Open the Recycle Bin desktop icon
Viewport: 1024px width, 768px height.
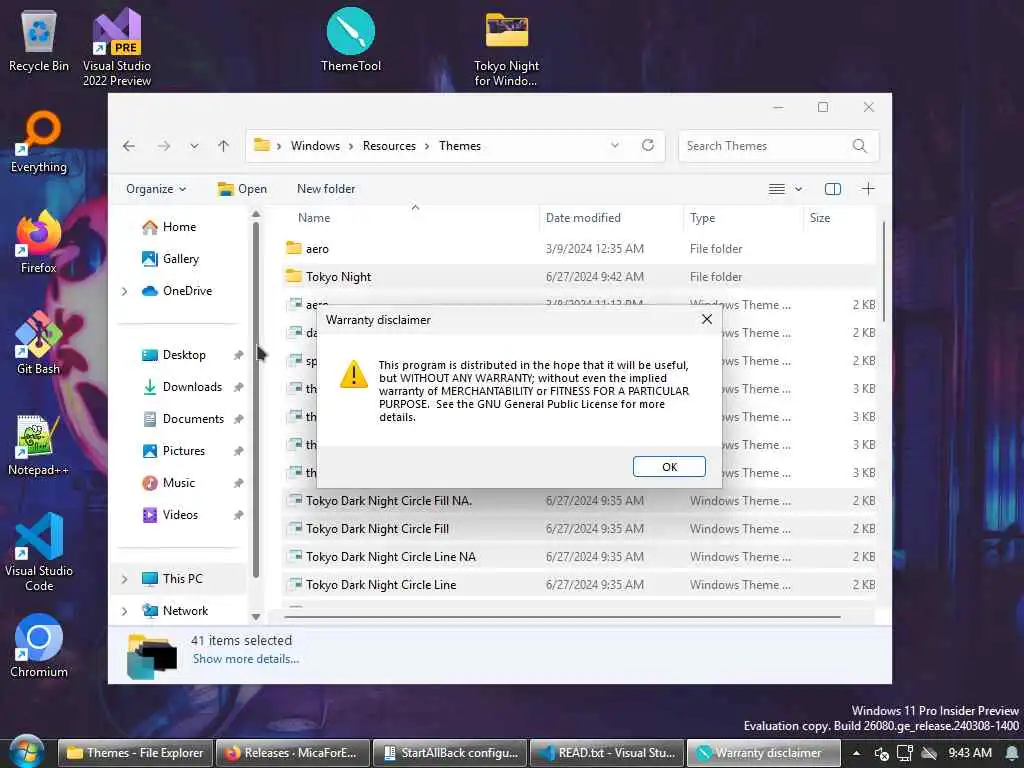[x=39, y=42]
